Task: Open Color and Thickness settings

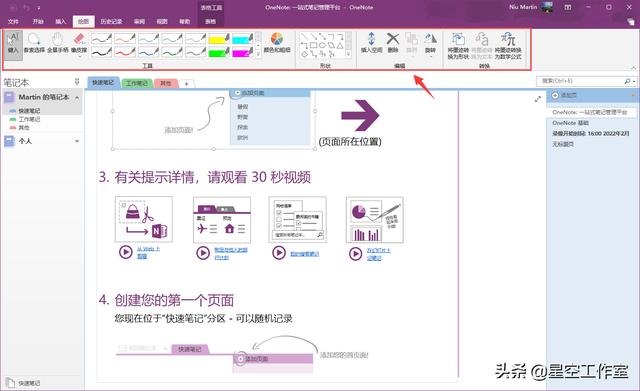Action: click(277, 43)
